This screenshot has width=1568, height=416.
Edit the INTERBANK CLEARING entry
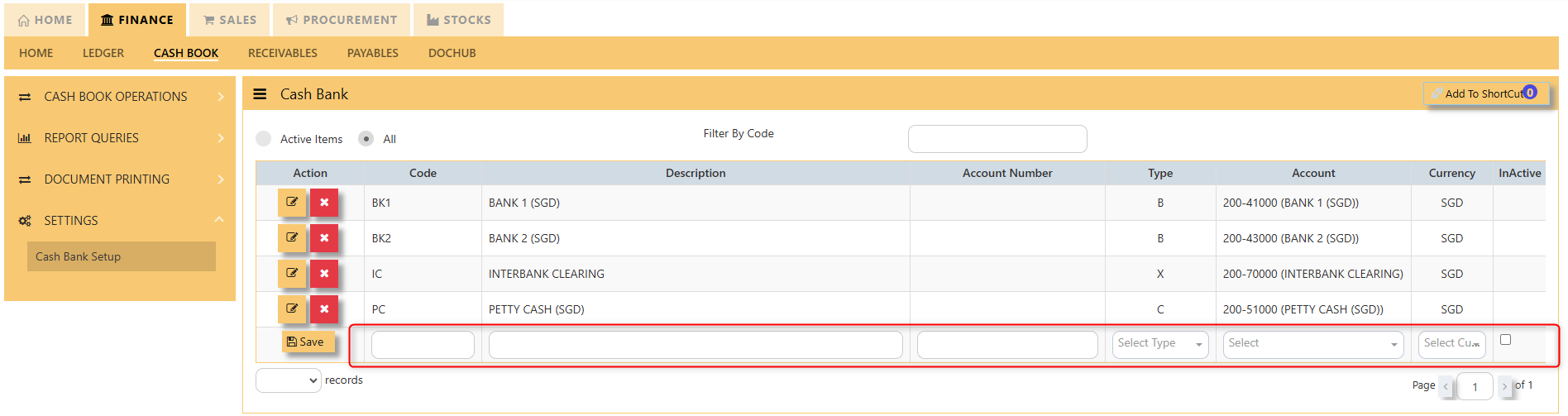pyautogui.click(x=292, y=273)
